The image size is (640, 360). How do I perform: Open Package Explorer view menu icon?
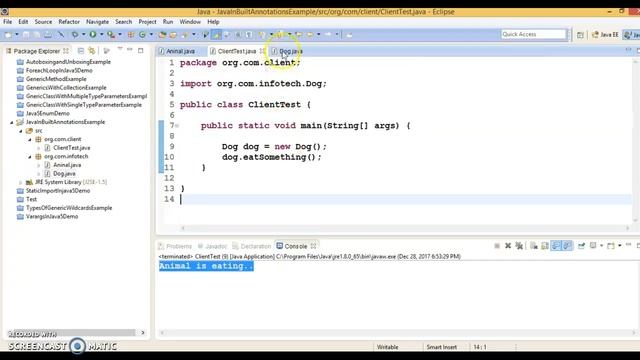(120, 49)
